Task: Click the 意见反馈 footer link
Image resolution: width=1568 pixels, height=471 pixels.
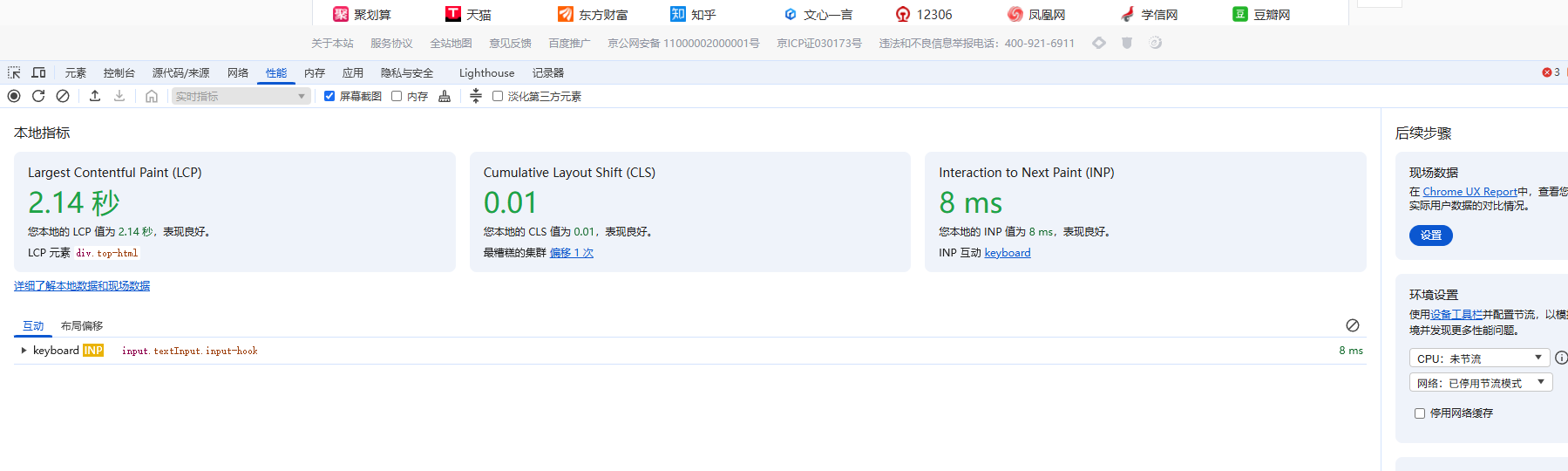Action: click(x=510, y=43)
